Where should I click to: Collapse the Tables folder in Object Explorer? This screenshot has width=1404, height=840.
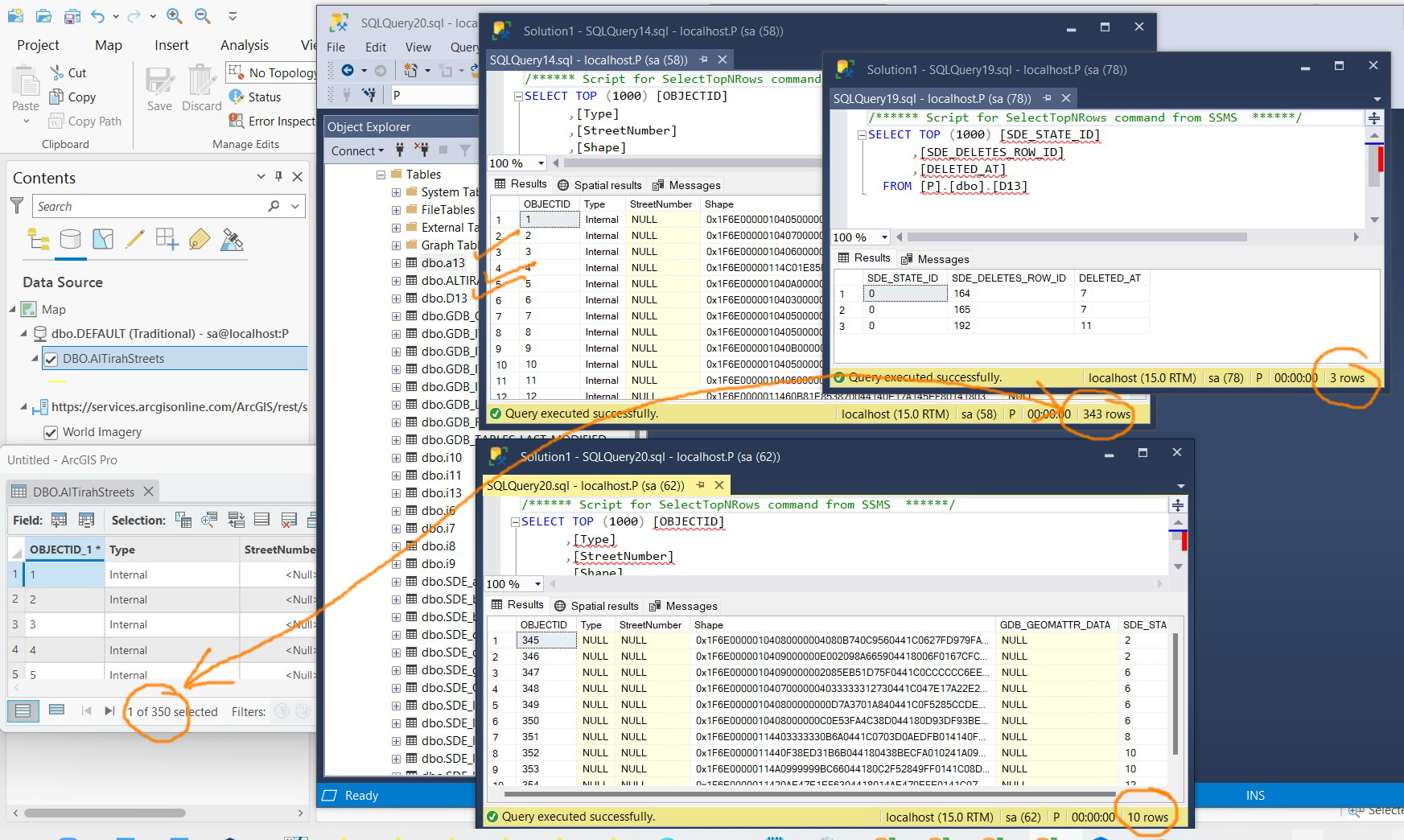(381, 175)
